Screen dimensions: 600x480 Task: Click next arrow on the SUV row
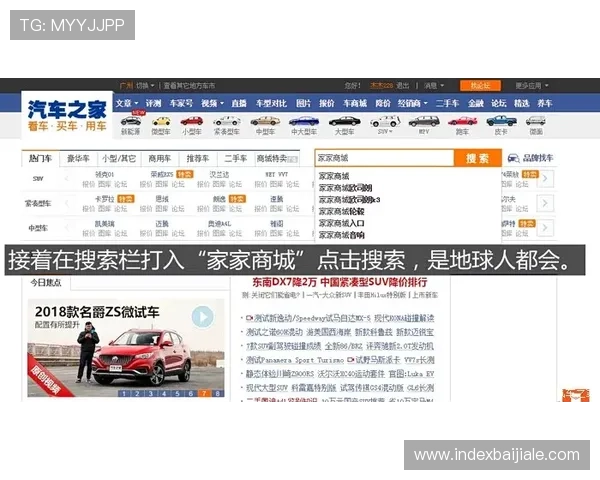[x=545, y=179]
